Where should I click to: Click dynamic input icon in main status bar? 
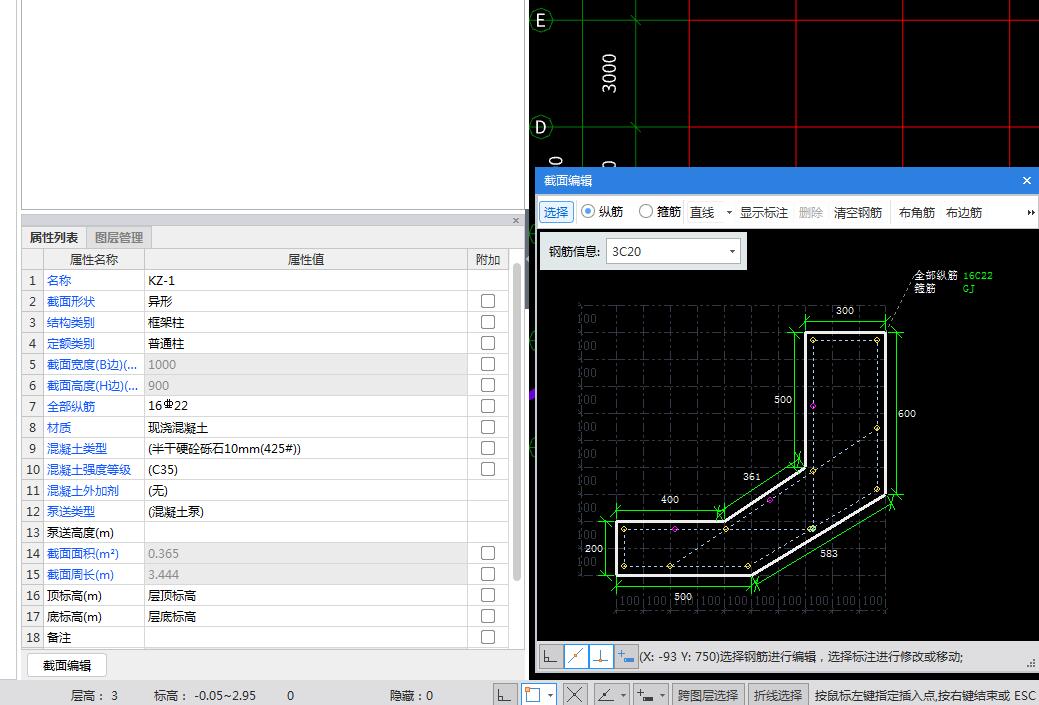click(645, 694)
